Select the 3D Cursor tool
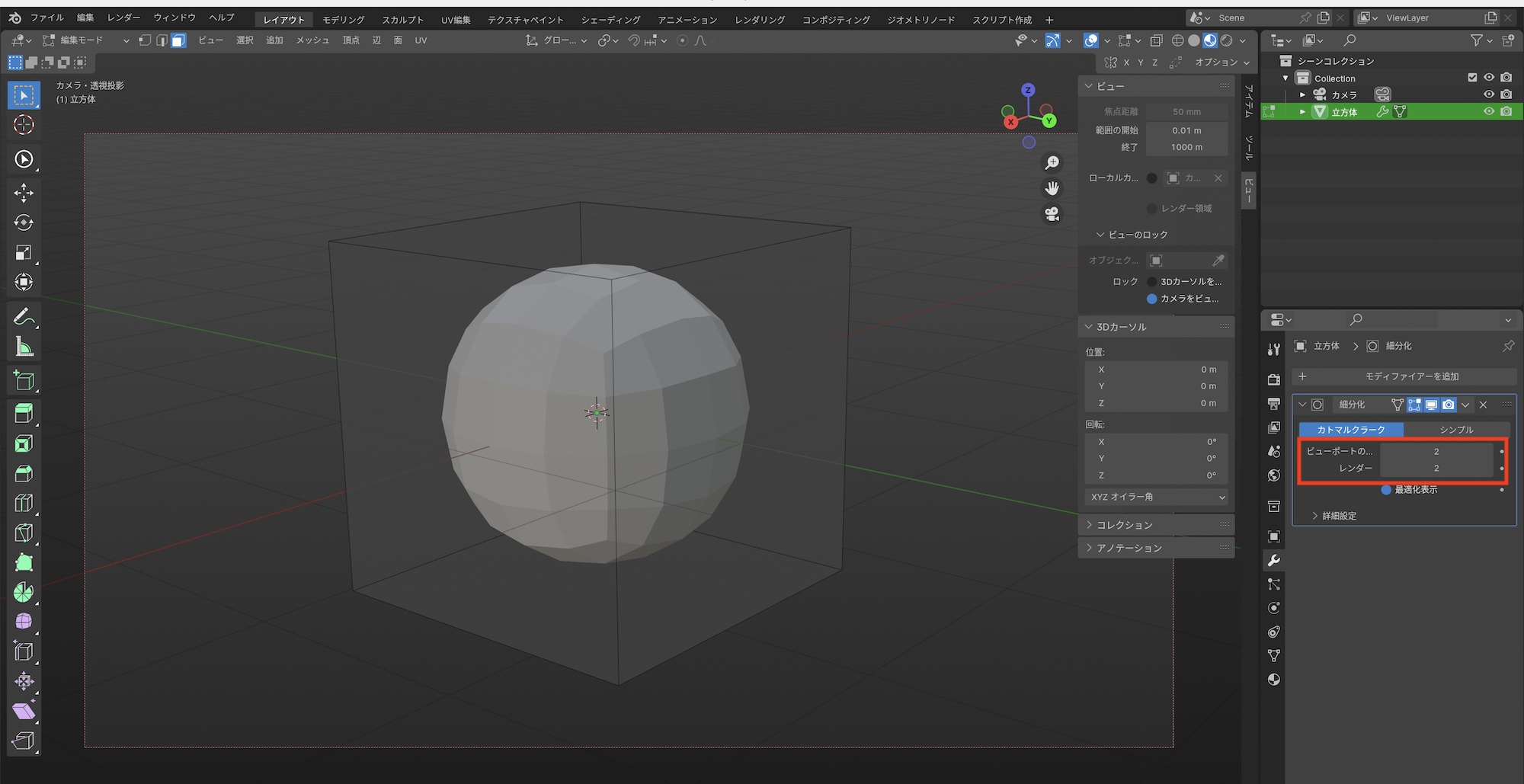 (24, 125)
